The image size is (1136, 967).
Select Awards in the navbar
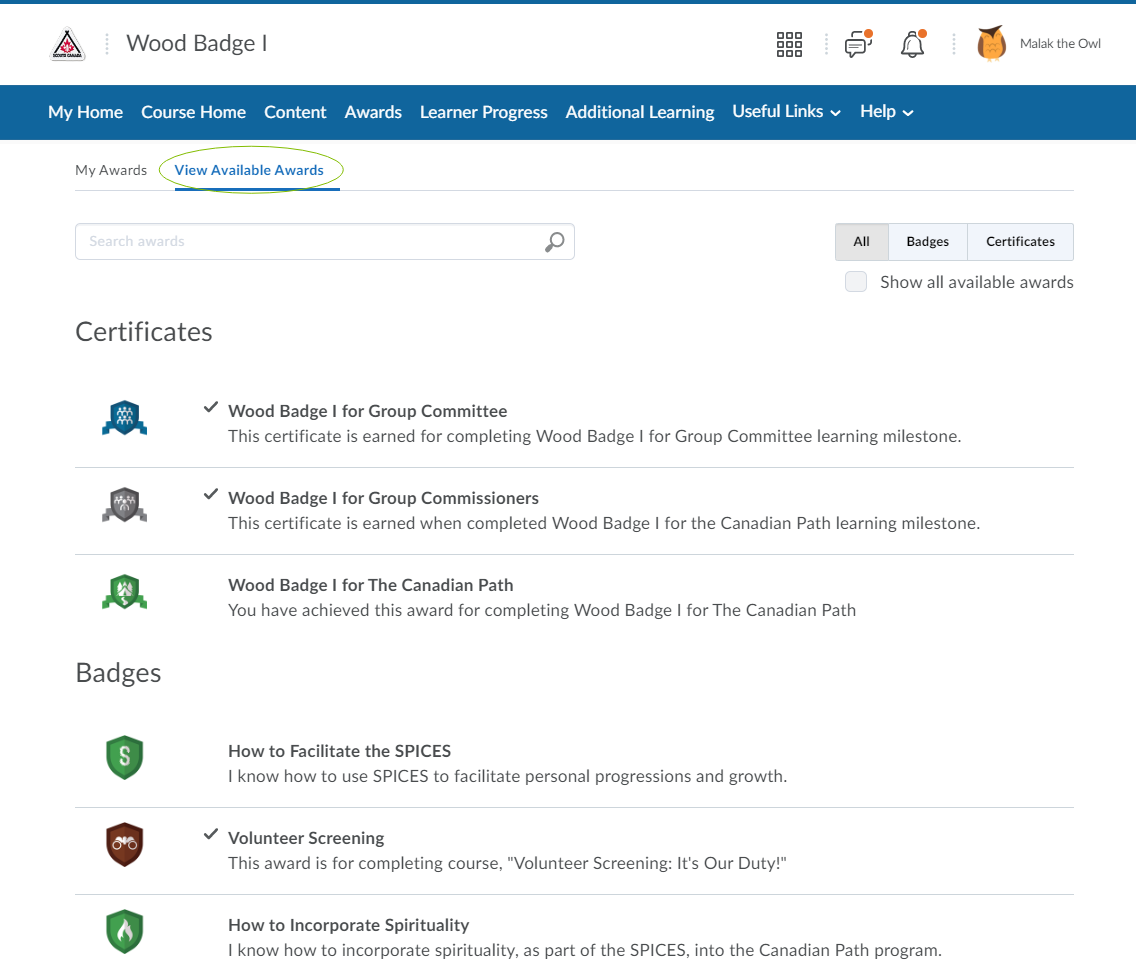point(373,112)
